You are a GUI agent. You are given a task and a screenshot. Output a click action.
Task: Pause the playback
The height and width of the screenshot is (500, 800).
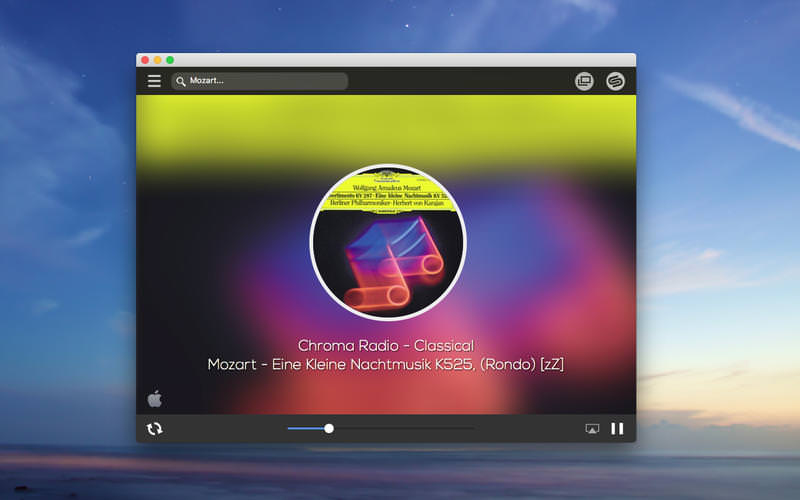point(617,429)
